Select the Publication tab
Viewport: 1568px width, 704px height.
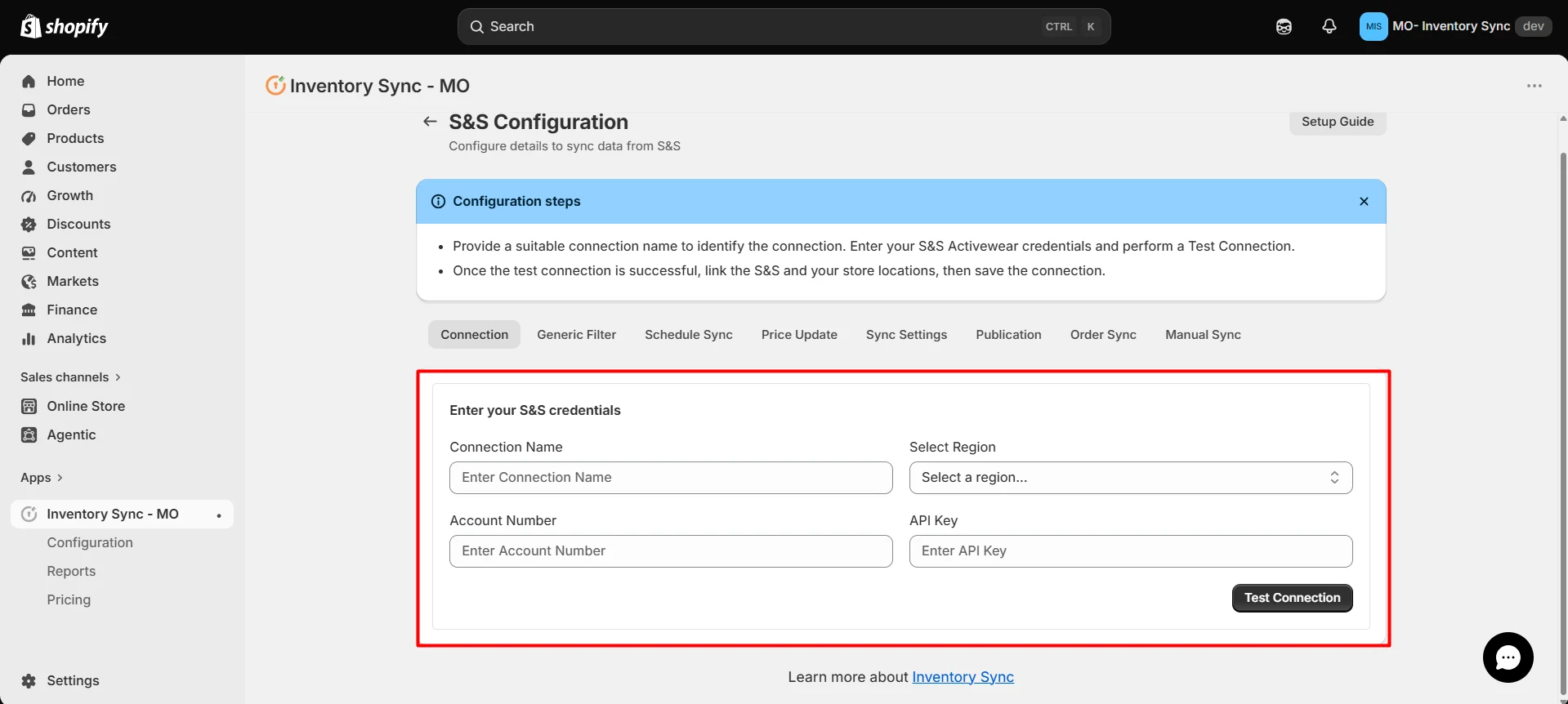(x=1008, y=335)
